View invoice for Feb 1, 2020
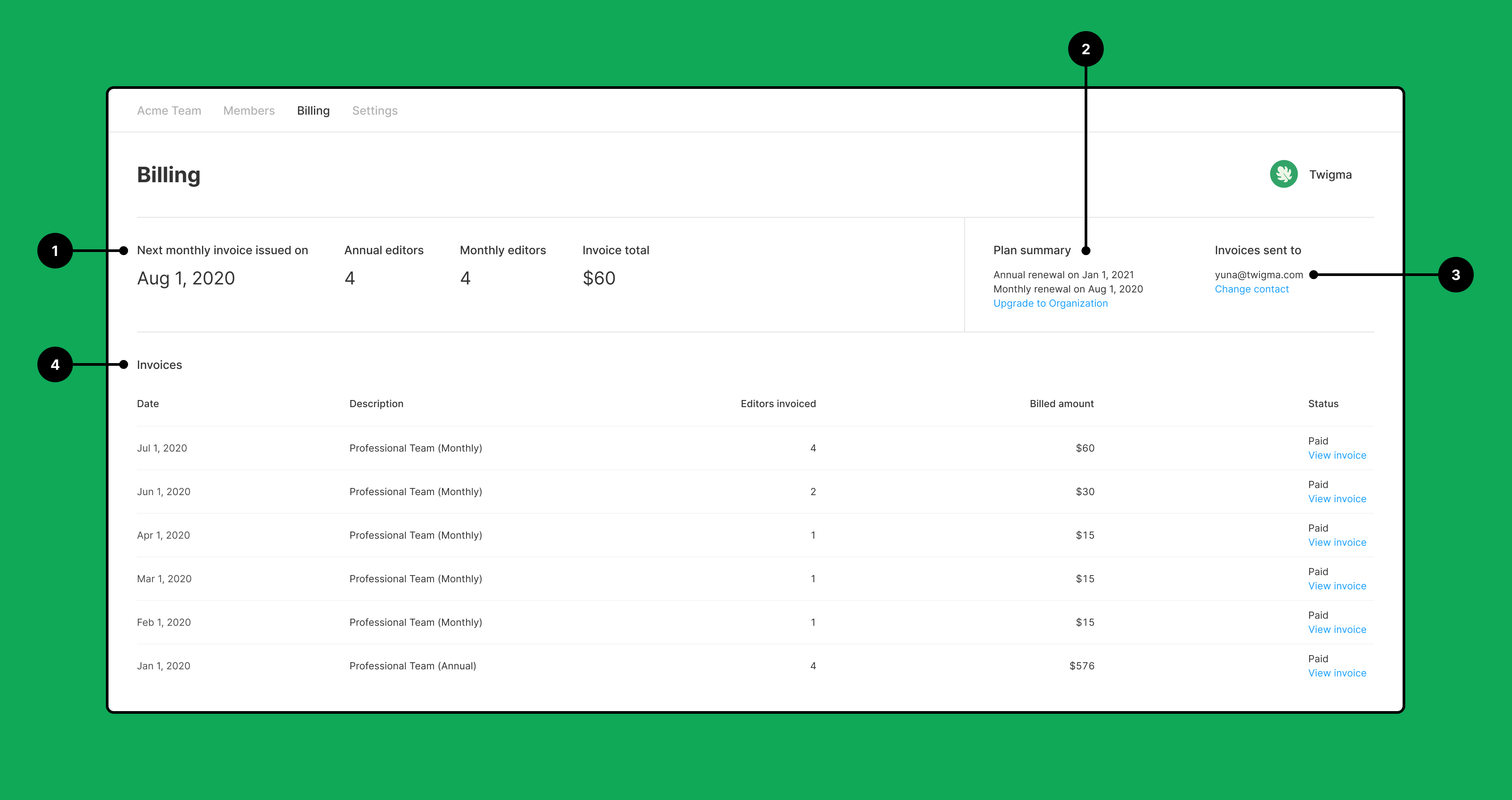The height and width of the screenshot is (800, 1512). click(1337, 629)
